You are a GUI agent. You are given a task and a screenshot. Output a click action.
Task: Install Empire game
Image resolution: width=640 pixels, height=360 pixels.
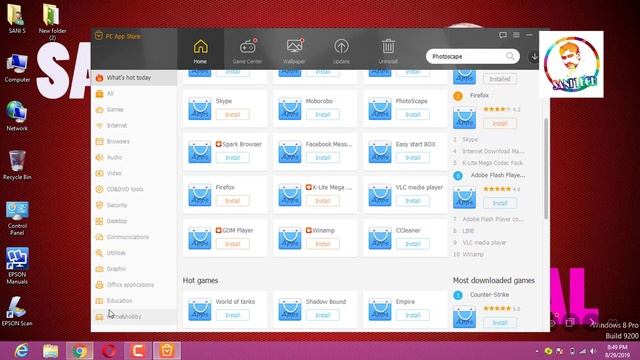413,315
